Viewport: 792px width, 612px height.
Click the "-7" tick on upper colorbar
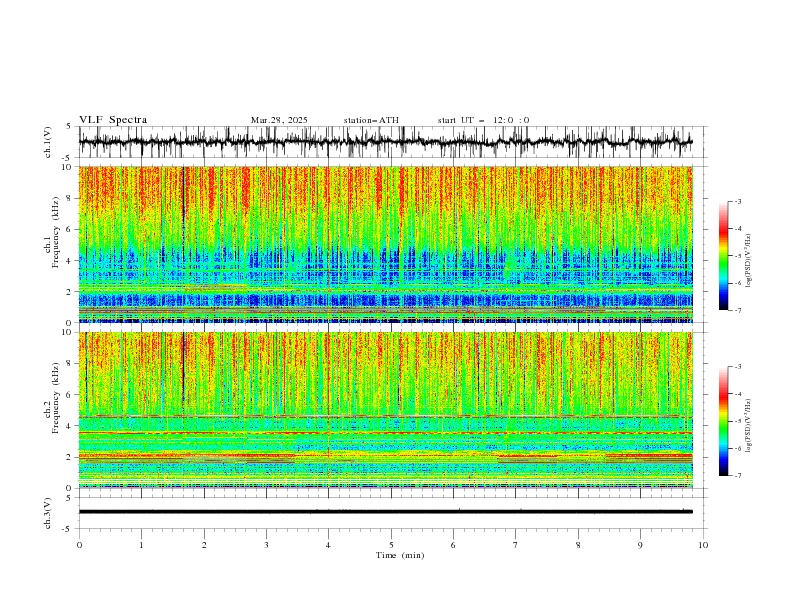click(738, 310)
